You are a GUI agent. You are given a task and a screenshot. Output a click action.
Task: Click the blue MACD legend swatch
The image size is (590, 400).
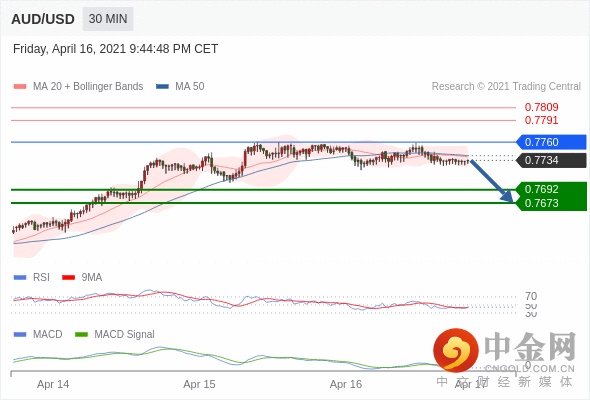pos(20,334)
